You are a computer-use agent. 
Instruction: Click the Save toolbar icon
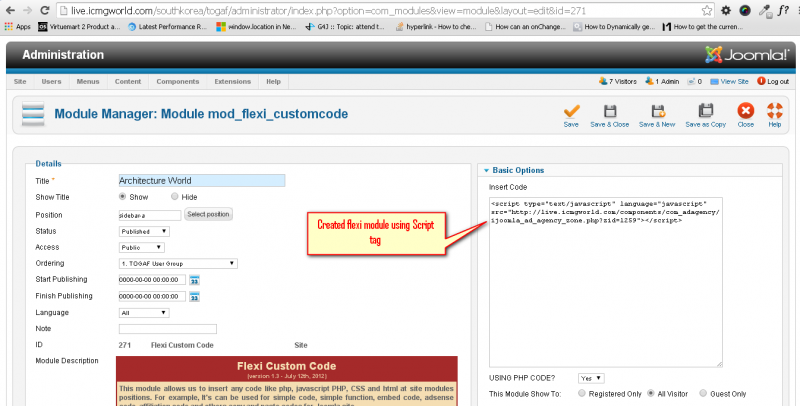coord(571,112)
